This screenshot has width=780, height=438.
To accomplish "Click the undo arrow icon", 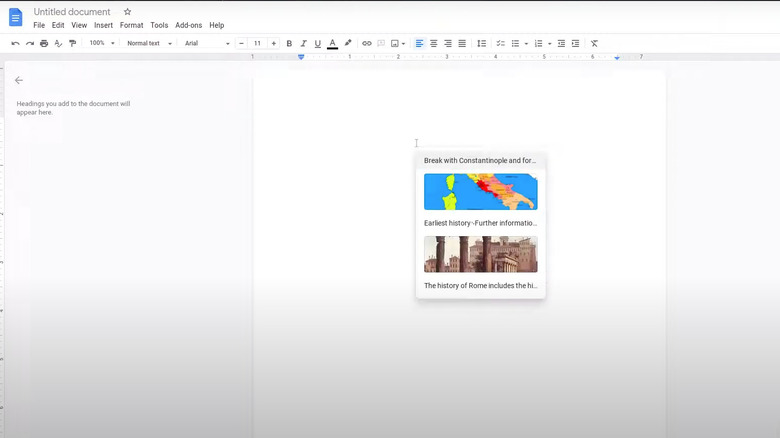I will (15, 44).
